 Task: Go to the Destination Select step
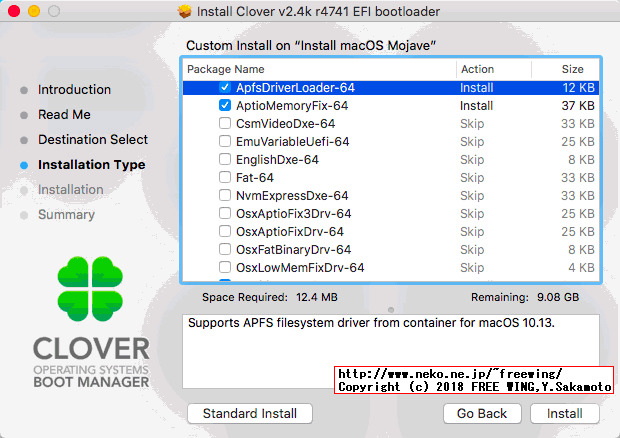click(93, 140)
